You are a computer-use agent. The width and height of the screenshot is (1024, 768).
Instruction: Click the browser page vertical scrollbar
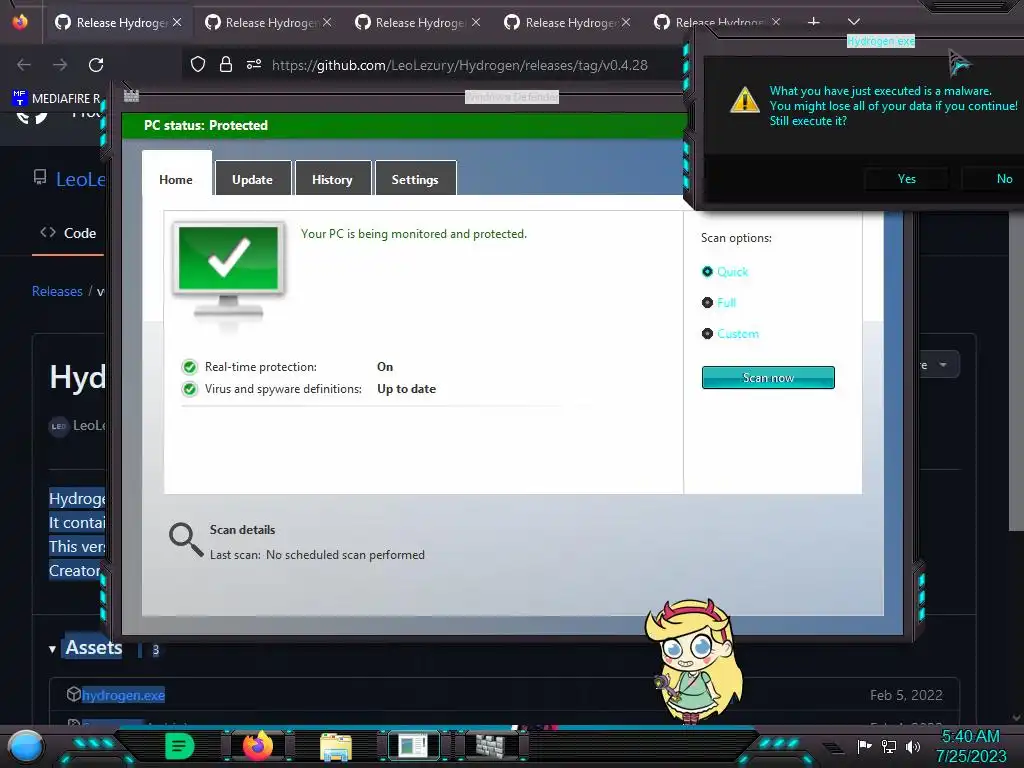tap(1016, 372)
